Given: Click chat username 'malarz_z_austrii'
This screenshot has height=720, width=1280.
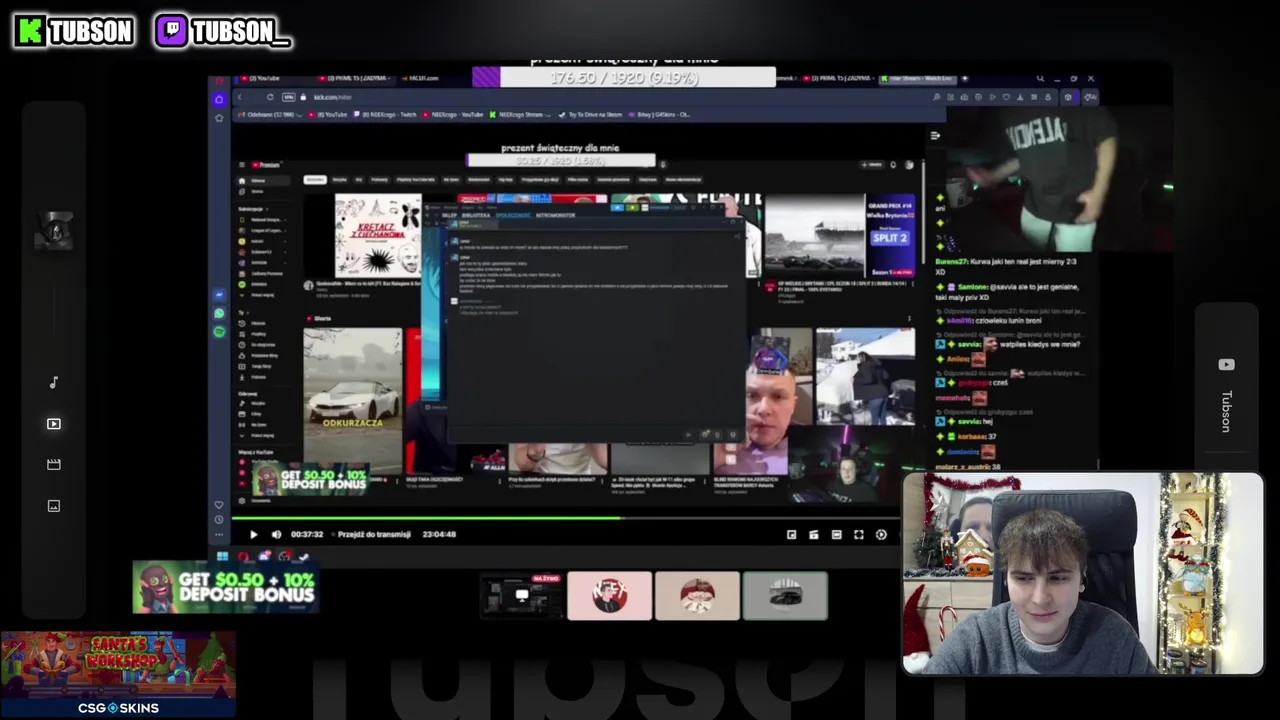Looking at the screenshot, I should tap(960, 466).
